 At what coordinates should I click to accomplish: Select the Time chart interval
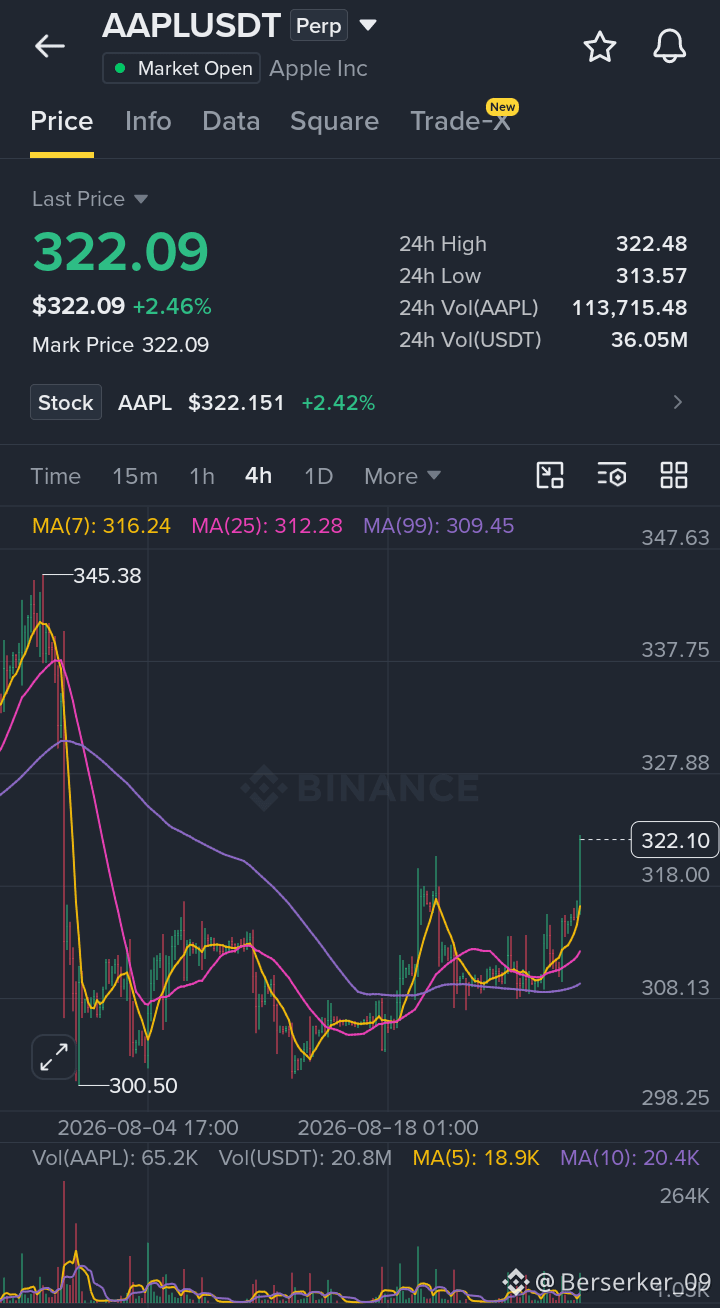[56, 476]
